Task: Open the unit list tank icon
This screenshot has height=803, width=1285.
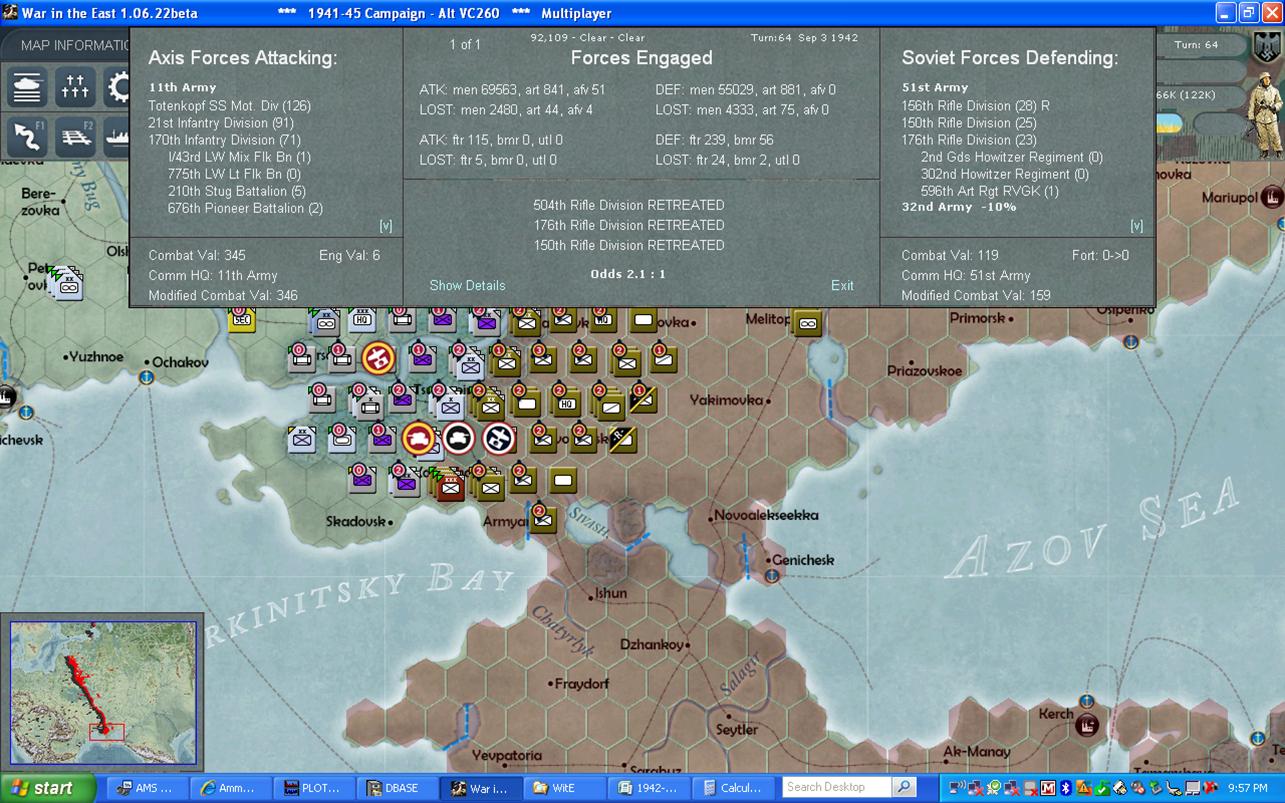Action: coord(28,88)
